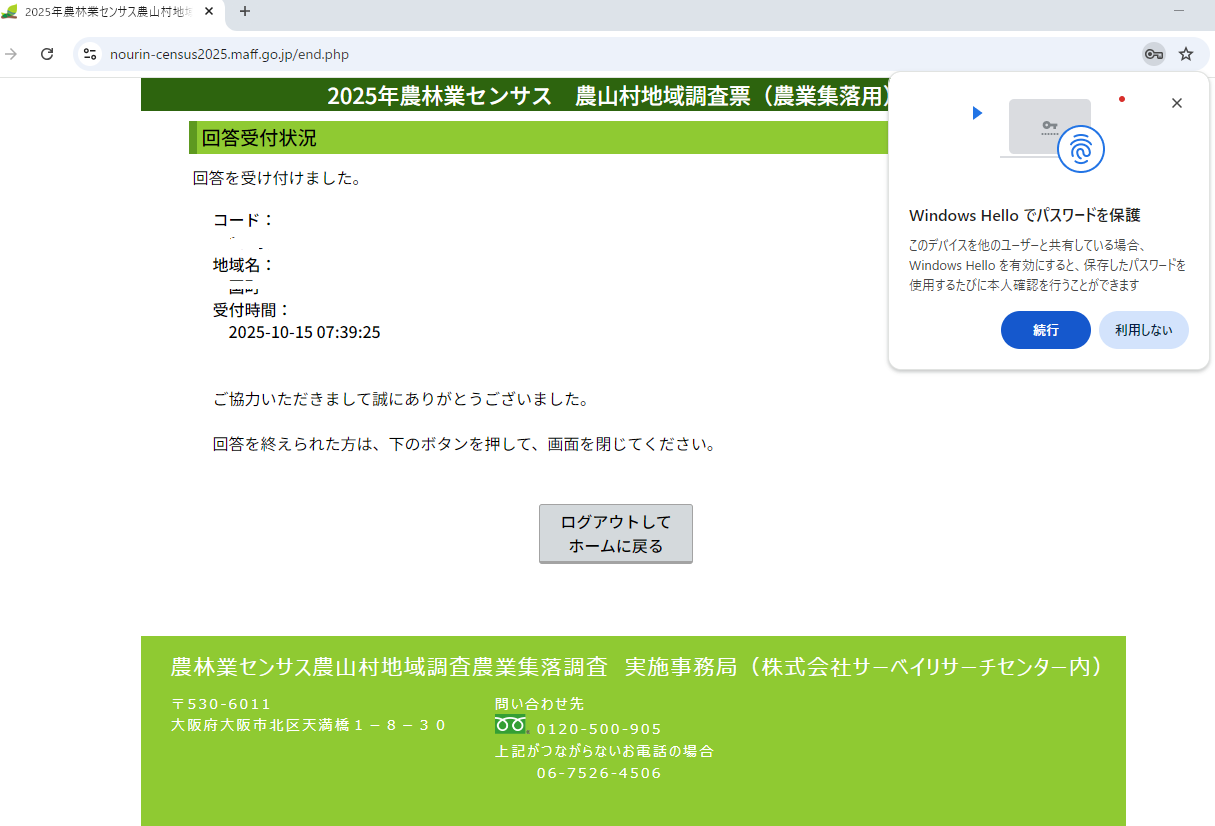
Task: Open a new browser tab
Action: click(245, 14)
